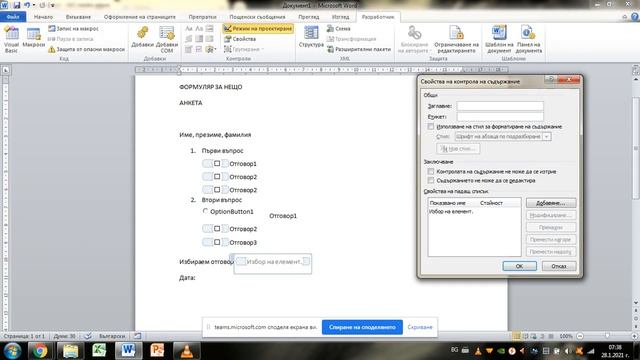Click the zoom slider in status bar

click(607, 336)
